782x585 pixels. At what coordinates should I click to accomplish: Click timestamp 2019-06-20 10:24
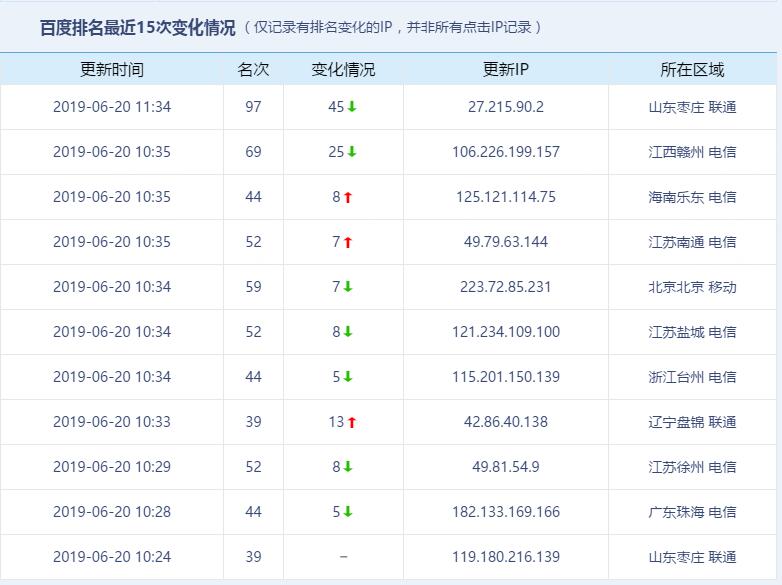tap(112, 557)
